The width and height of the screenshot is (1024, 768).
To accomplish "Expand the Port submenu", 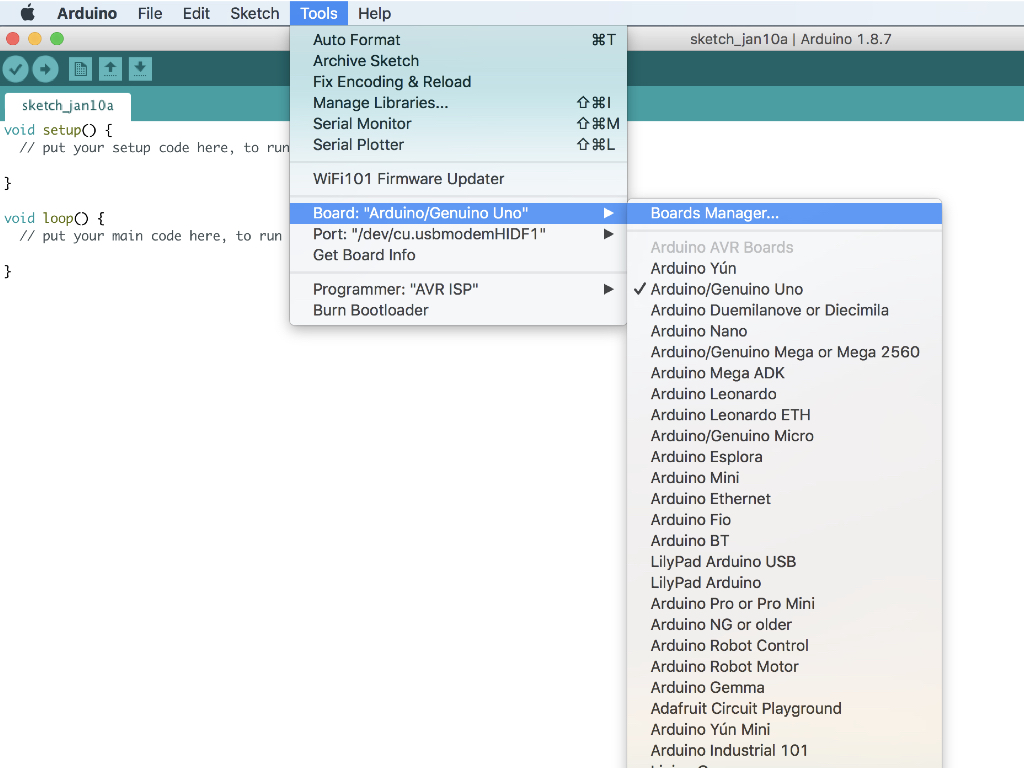I will click(458, 234).
